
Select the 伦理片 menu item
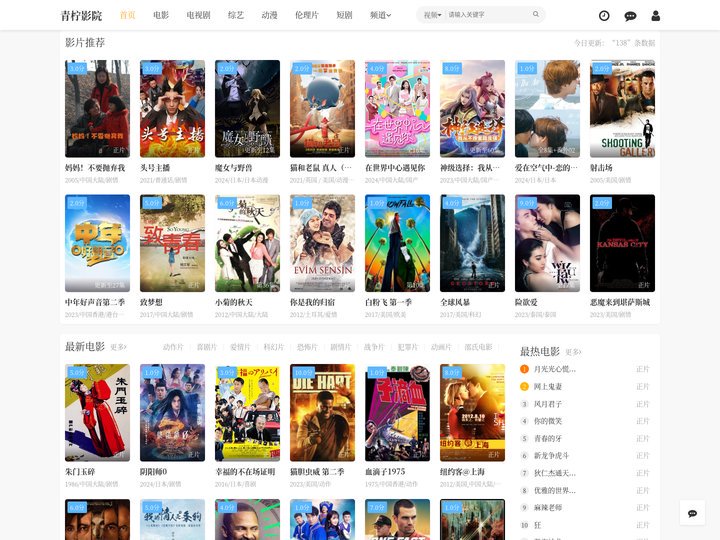click(x=307, y=15)
